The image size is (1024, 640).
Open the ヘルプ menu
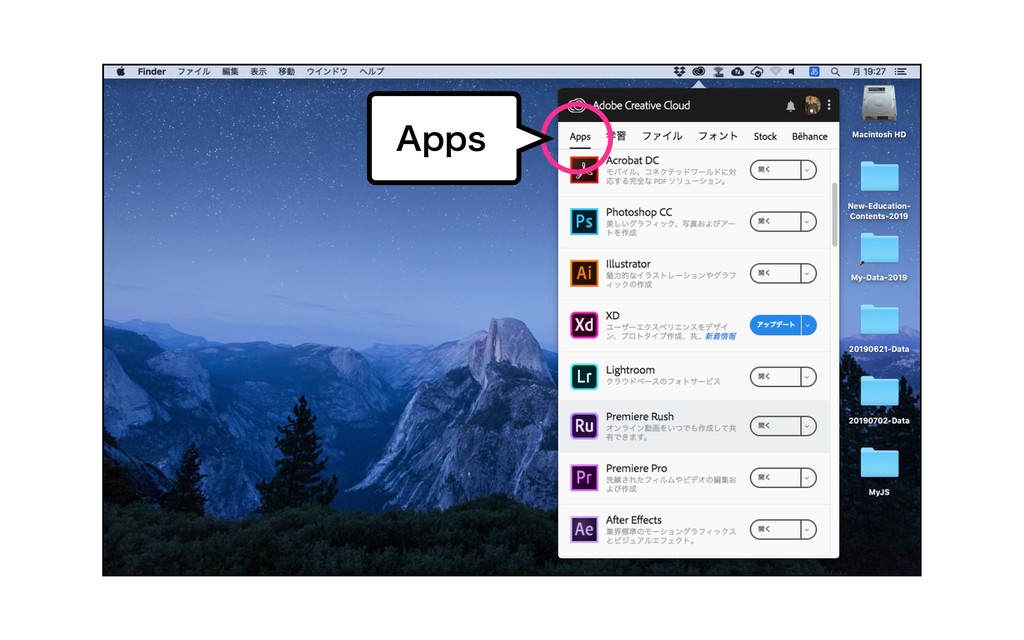click(x=372, y=72)
